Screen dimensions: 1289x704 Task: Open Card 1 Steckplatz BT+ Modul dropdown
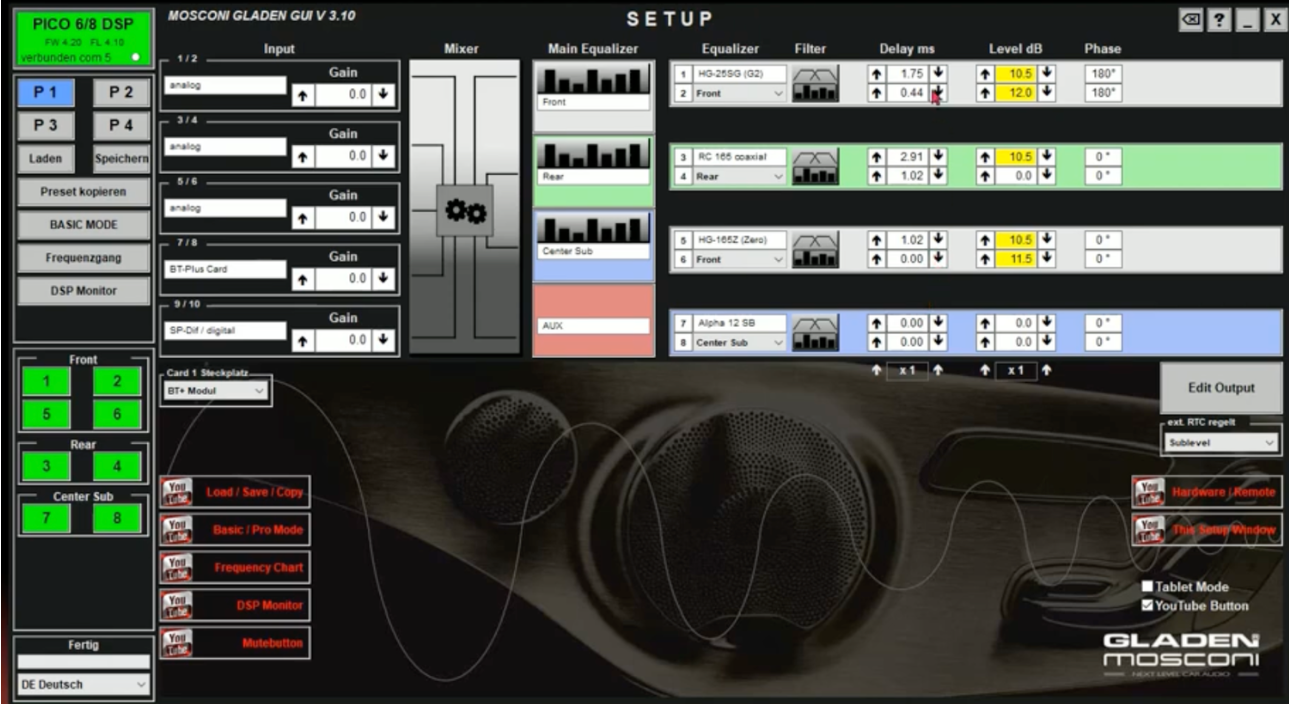click(x=215, y=391)
